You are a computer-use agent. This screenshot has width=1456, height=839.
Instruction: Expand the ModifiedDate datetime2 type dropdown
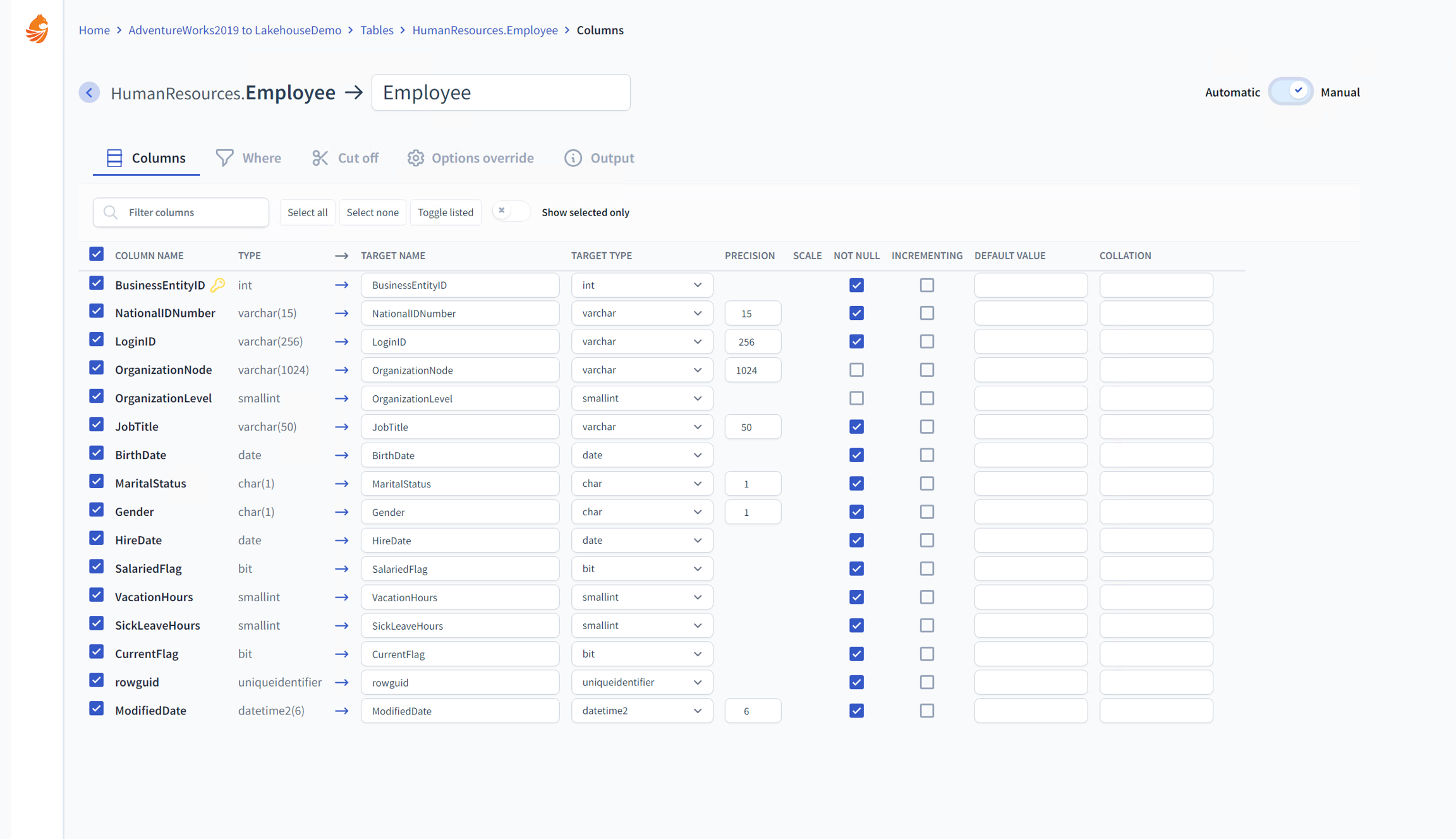point(641,711)
